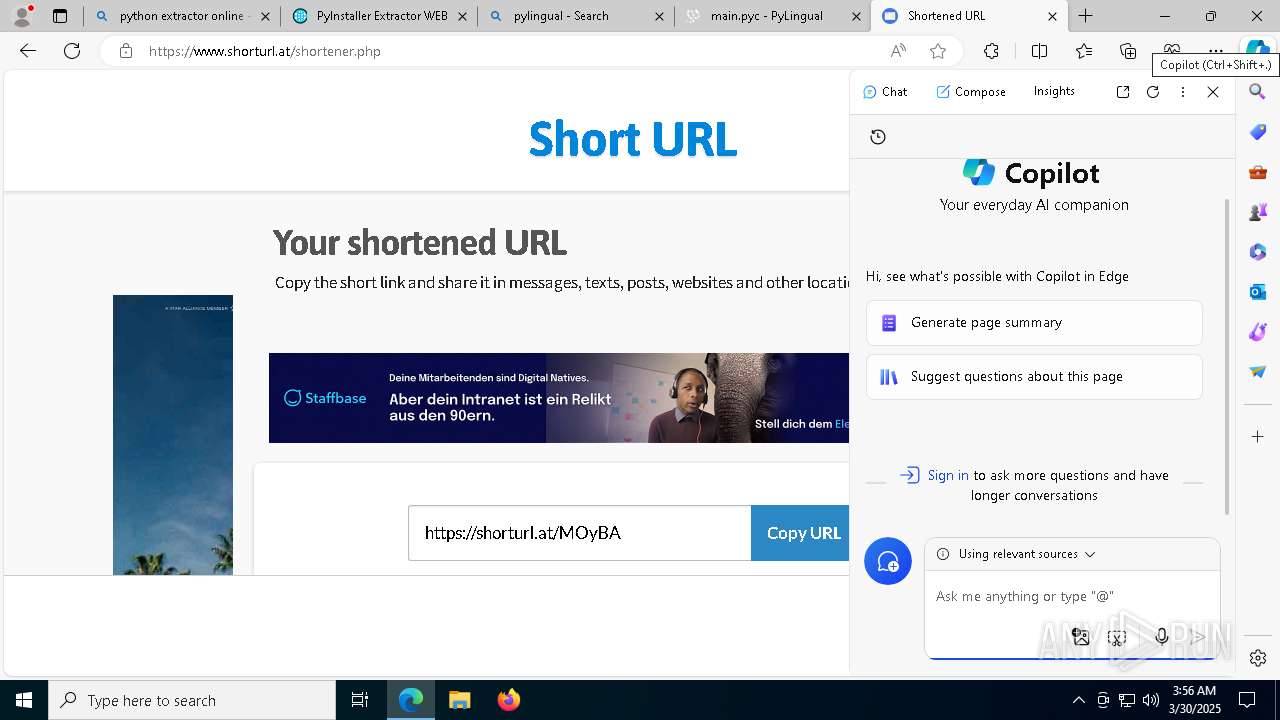Open sidebar Microsoft 365 icon
Image resolution: width=1280 pixels, height=720 pixels.
(1258, 252)
